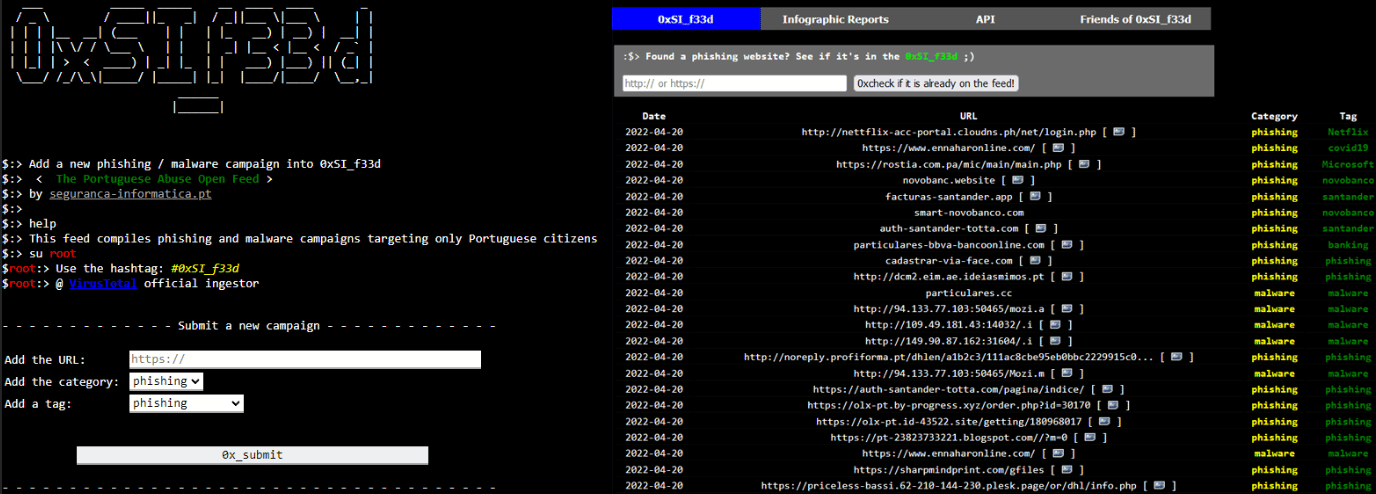
Task: Open the API tab
Action: click(985, 19)
